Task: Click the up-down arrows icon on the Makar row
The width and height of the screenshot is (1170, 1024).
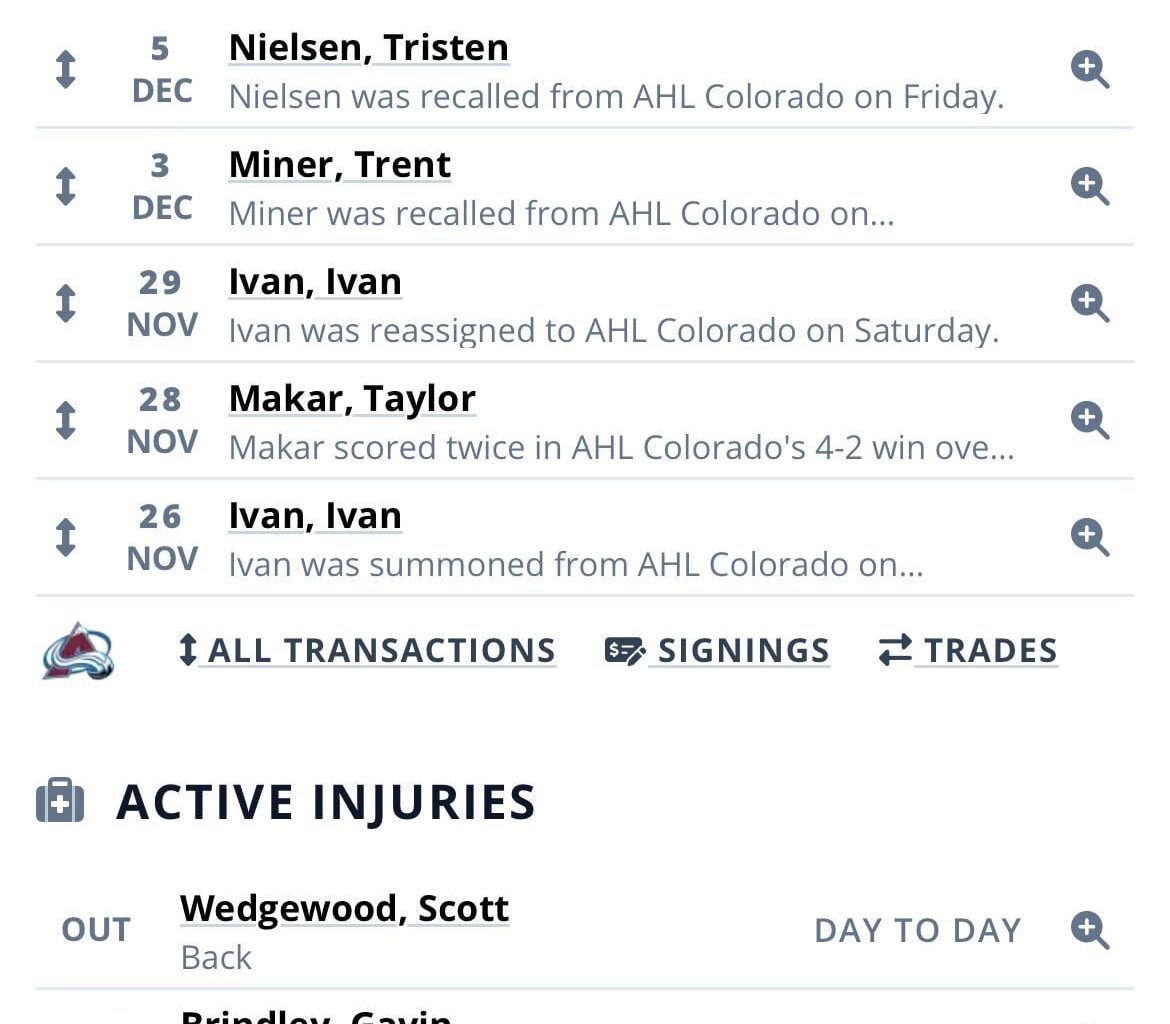Action: click(x=65, y=421)
